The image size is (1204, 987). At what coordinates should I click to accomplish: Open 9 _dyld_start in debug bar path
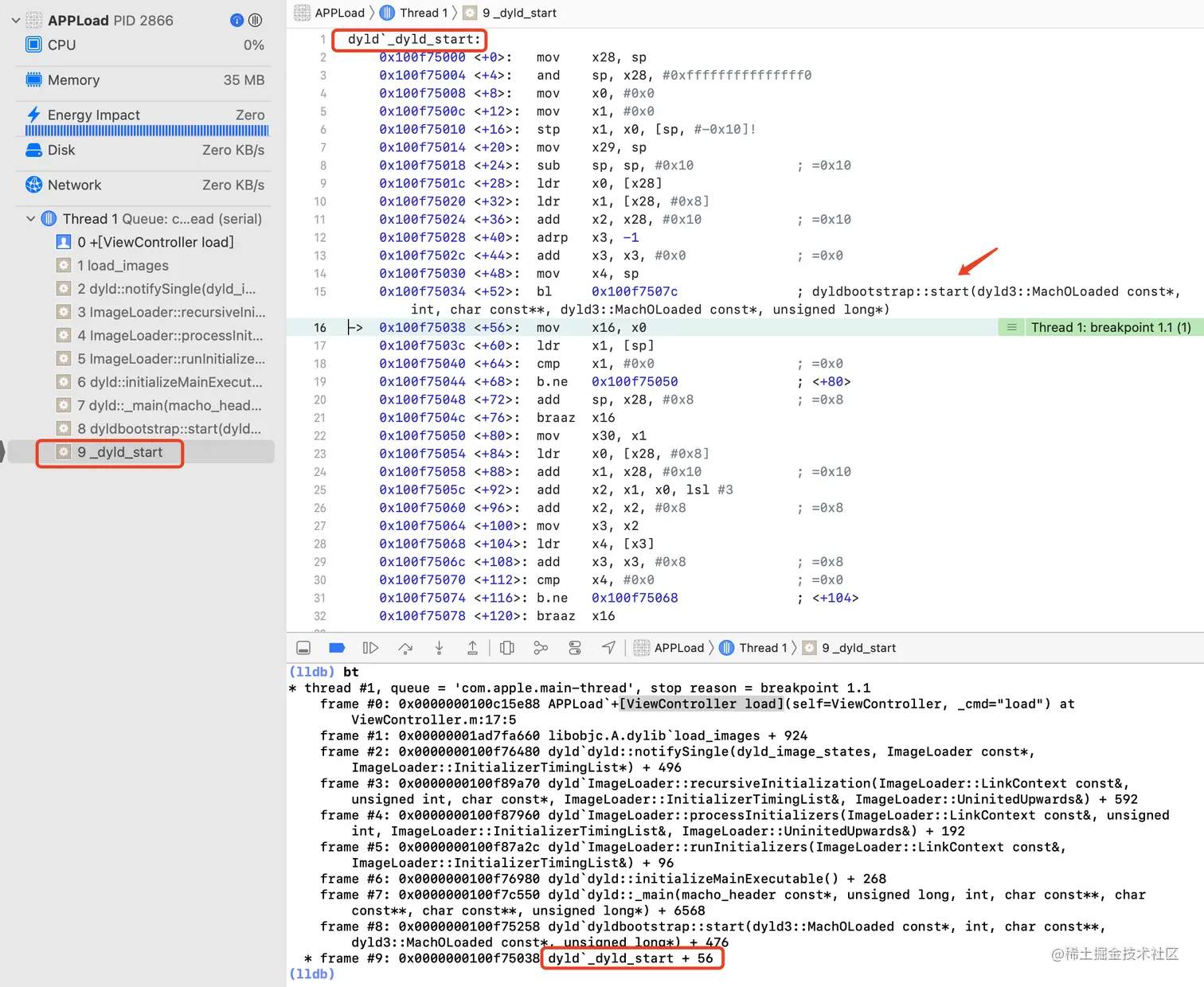tap(850, 648)
